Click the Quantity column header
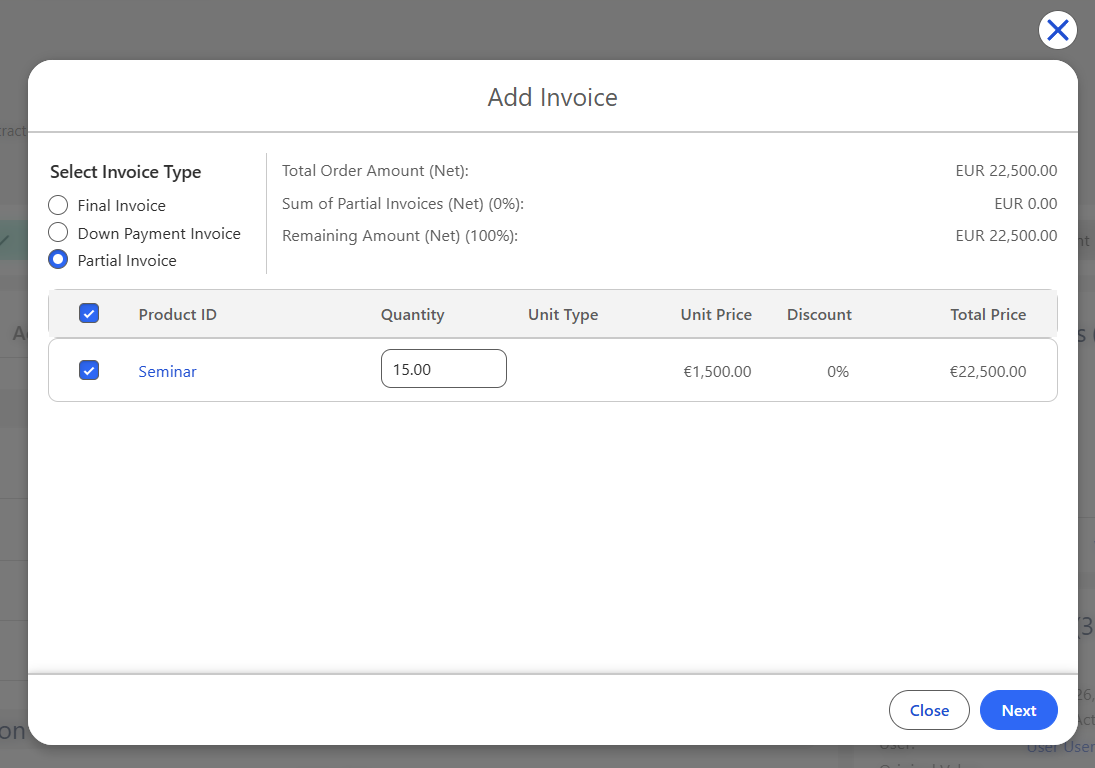 coord(413,315)
